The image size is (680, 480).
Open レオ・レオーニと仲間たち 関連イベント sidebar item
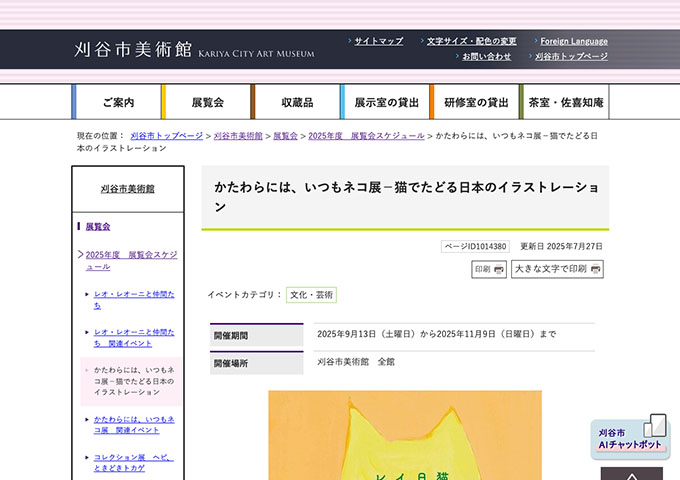tap(134, 337)
